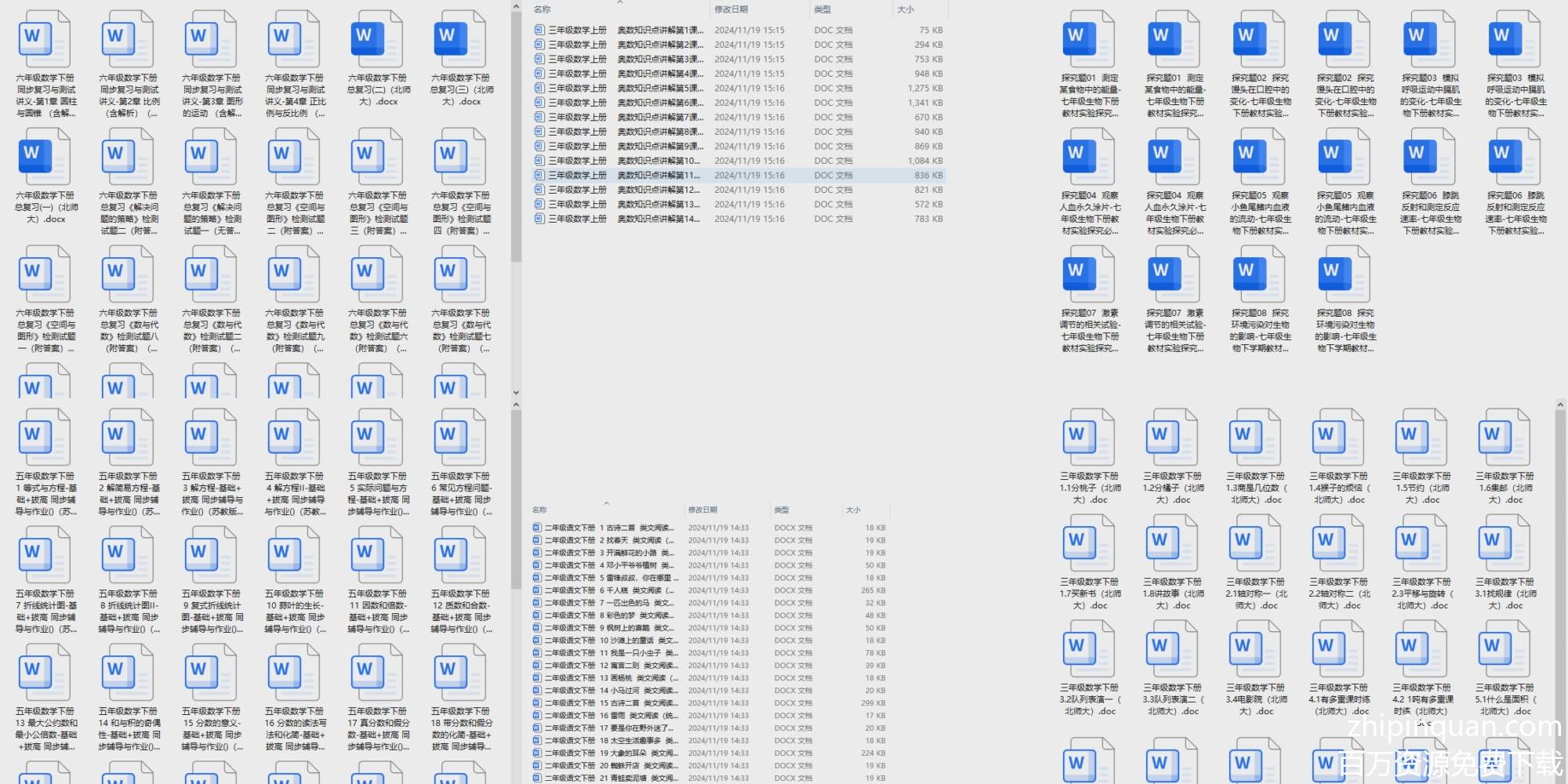Click 类型 column header in 三年级数学上册 list
The image size is (1568, 784).
coord(822,9)
